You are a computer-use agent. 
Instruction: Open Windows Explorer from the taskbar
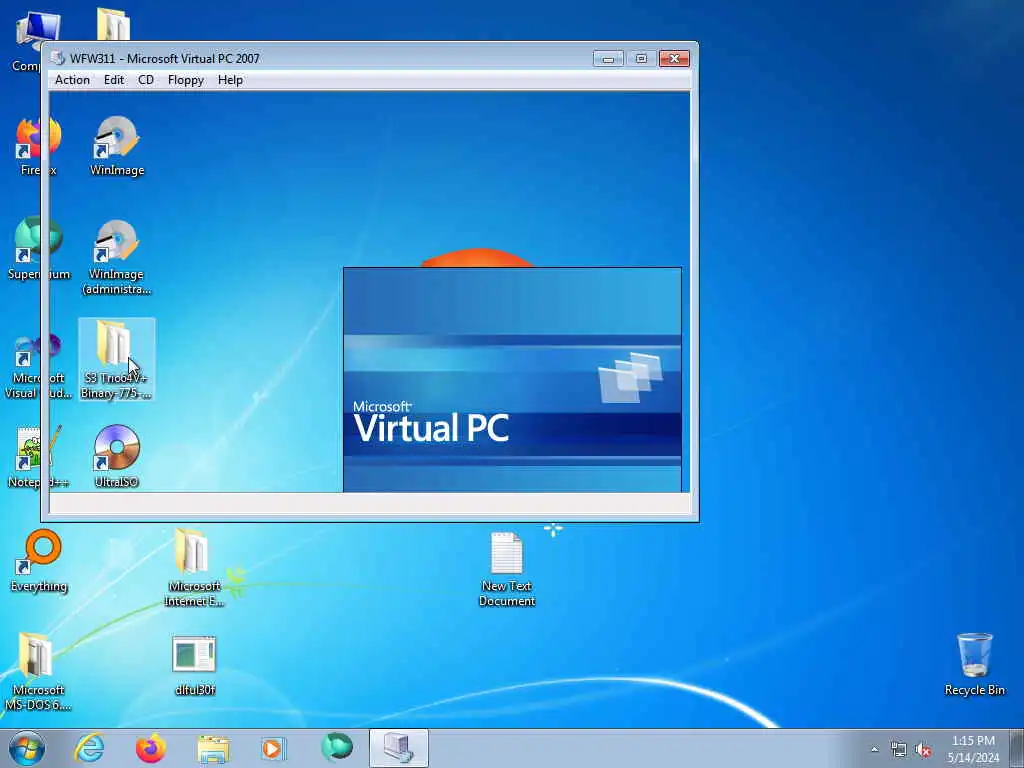pos(213,748)
